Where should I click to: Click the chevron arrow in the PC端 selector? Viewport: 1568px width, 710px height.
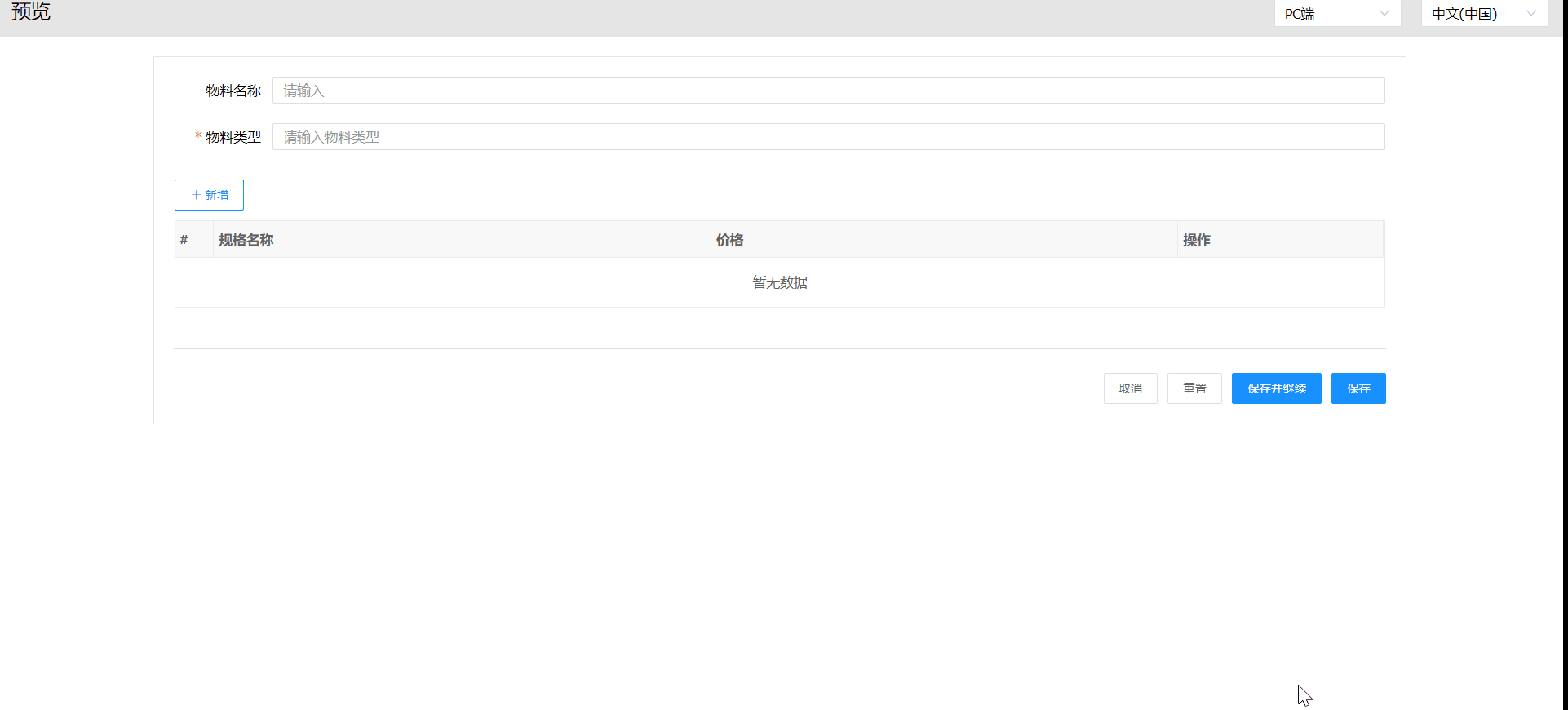pyautogui.click(x=1384, y=13)
